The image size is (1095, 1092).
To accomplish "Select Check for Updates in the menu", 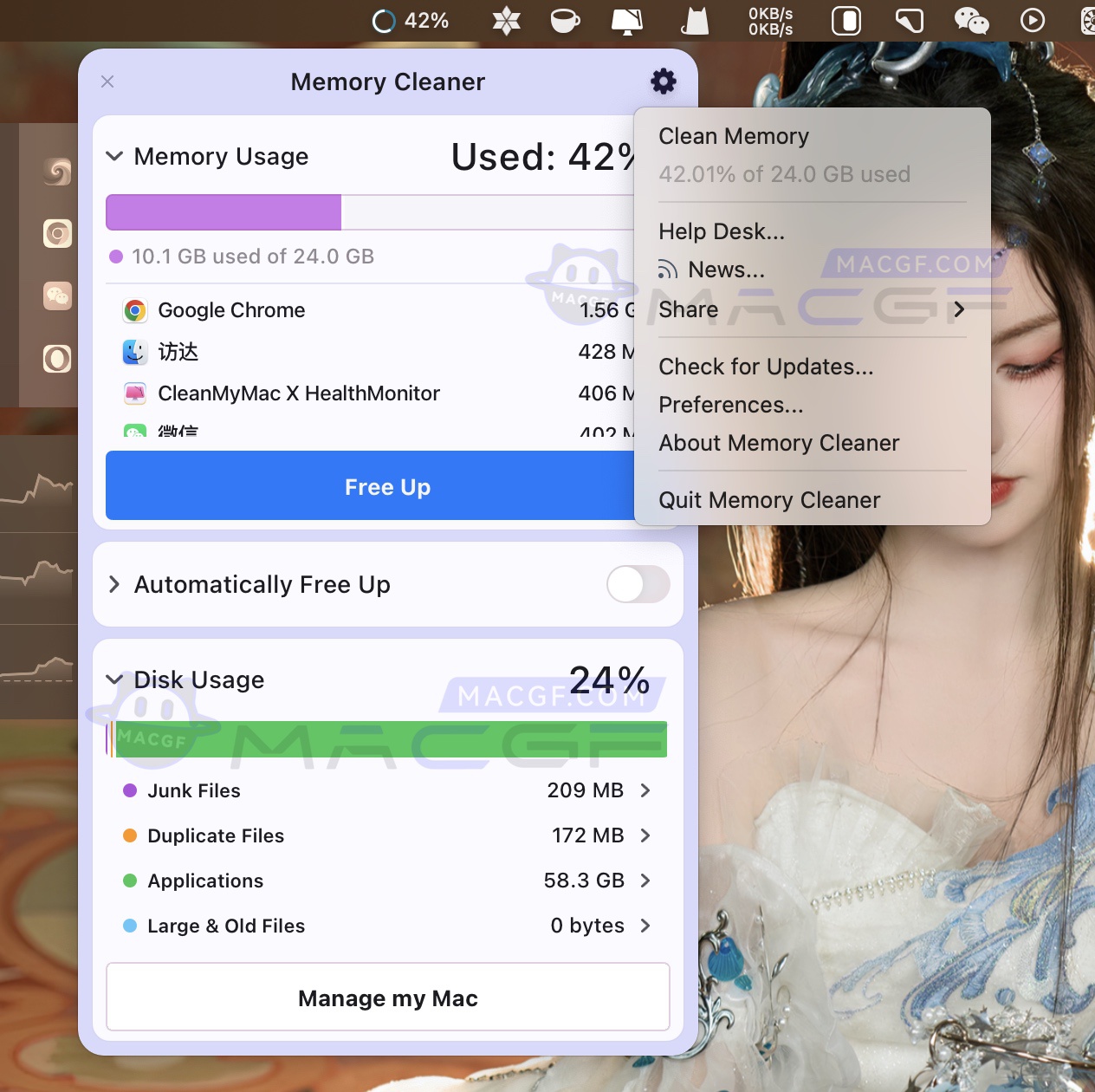I will point(766,367).
